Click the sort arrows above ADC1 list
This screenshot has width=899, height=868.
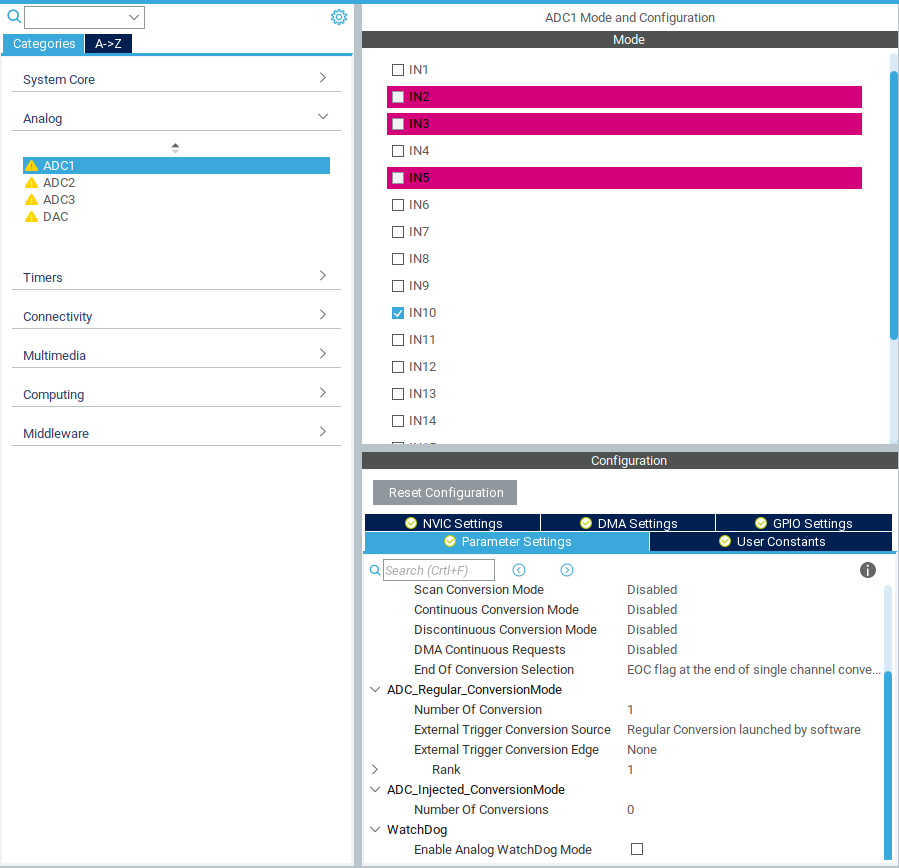pyautogui.click(x=175, y=148)
